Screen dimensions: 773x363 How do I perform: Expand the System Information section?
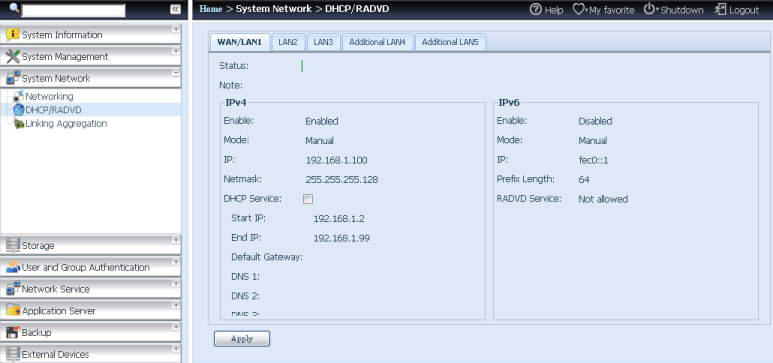[x=176, y=30]
